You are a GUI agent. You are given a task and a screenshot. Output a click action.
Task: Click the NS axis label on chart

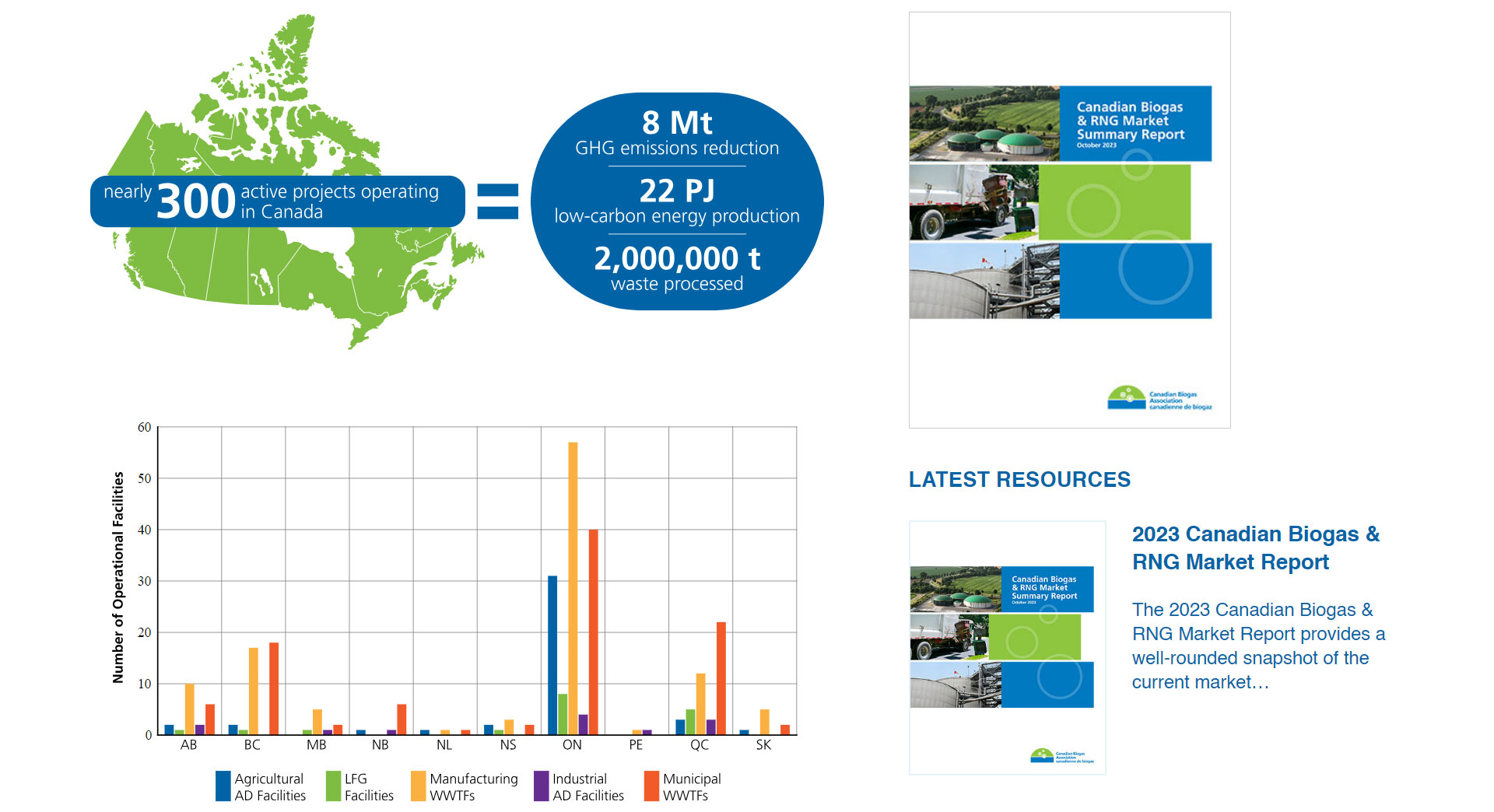[508, 745]
